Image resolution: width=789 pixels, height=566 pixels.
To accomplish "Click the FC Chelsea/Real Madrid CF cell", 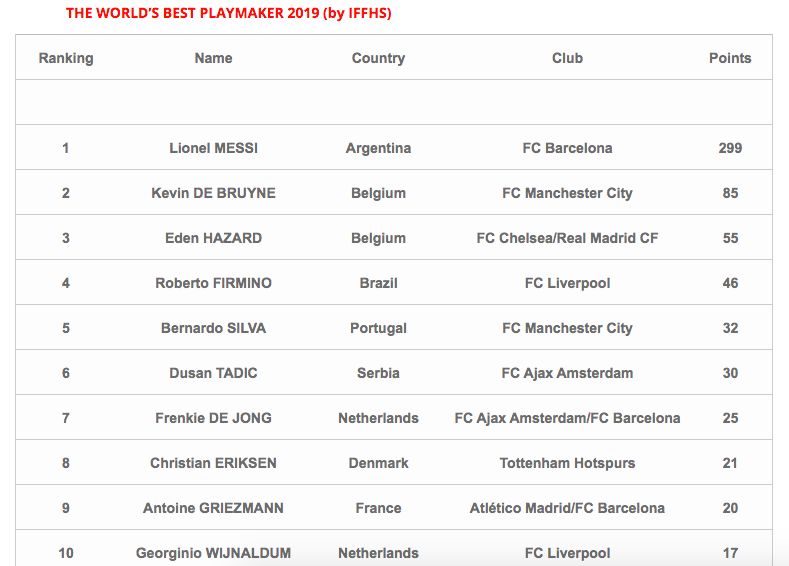I will pos(567,238).
